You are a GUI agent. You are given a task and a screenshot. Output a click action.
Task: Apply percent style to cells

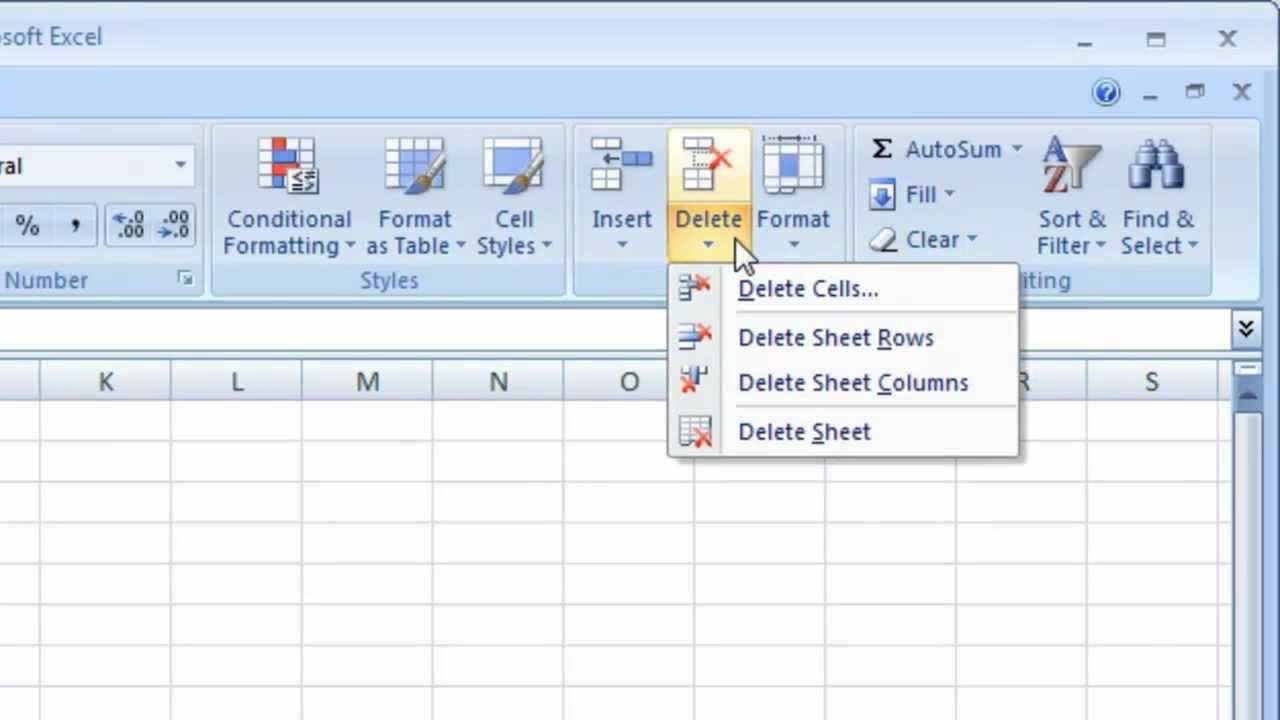(x=27, y=226)
